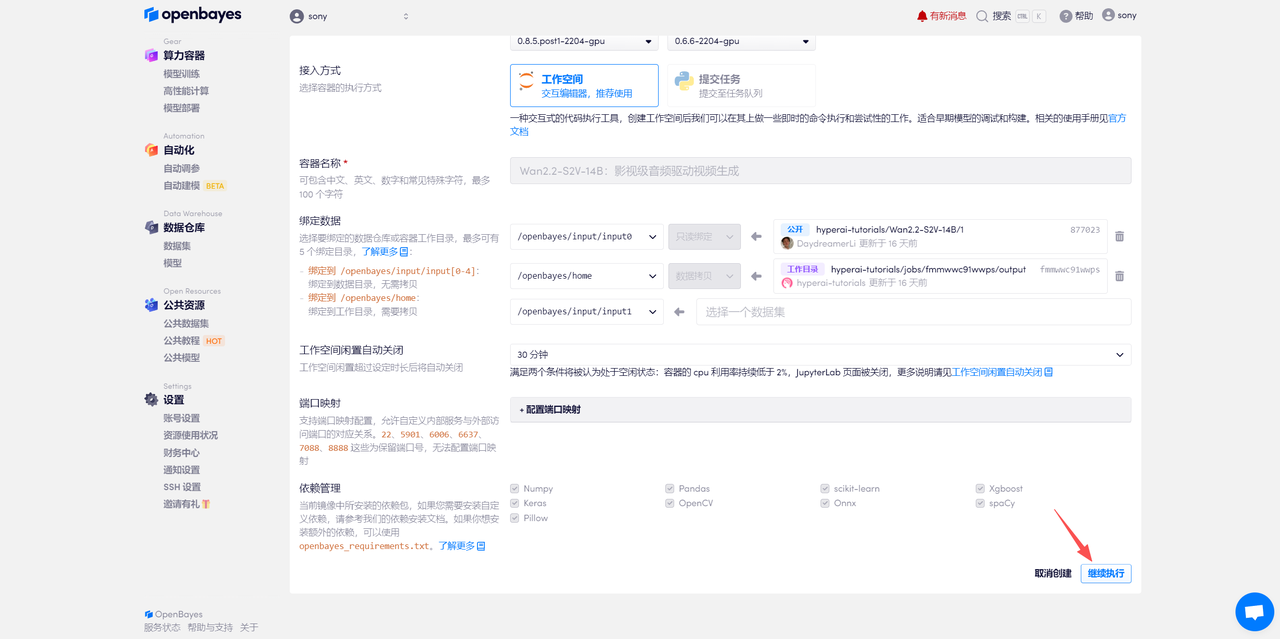Open 了解更多 link under 绑定数据
The image size is (1280, 639).
[x=385, y=252]
